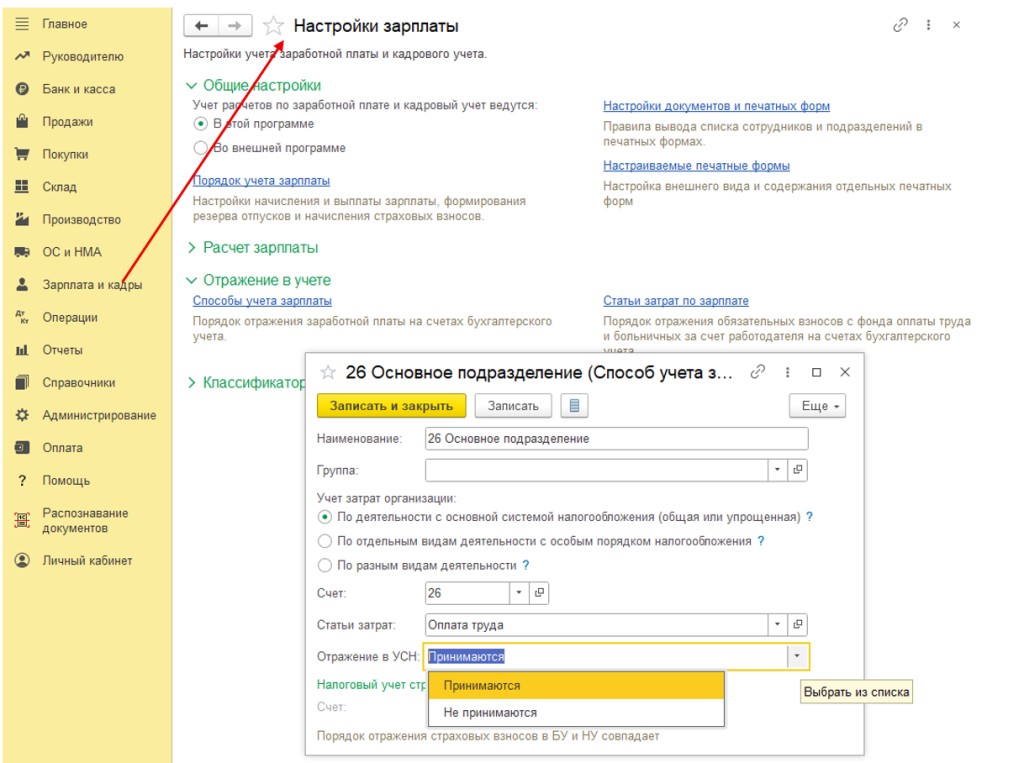
Task: Select По разным видам деятельности radio
Action: click(325, 566)
